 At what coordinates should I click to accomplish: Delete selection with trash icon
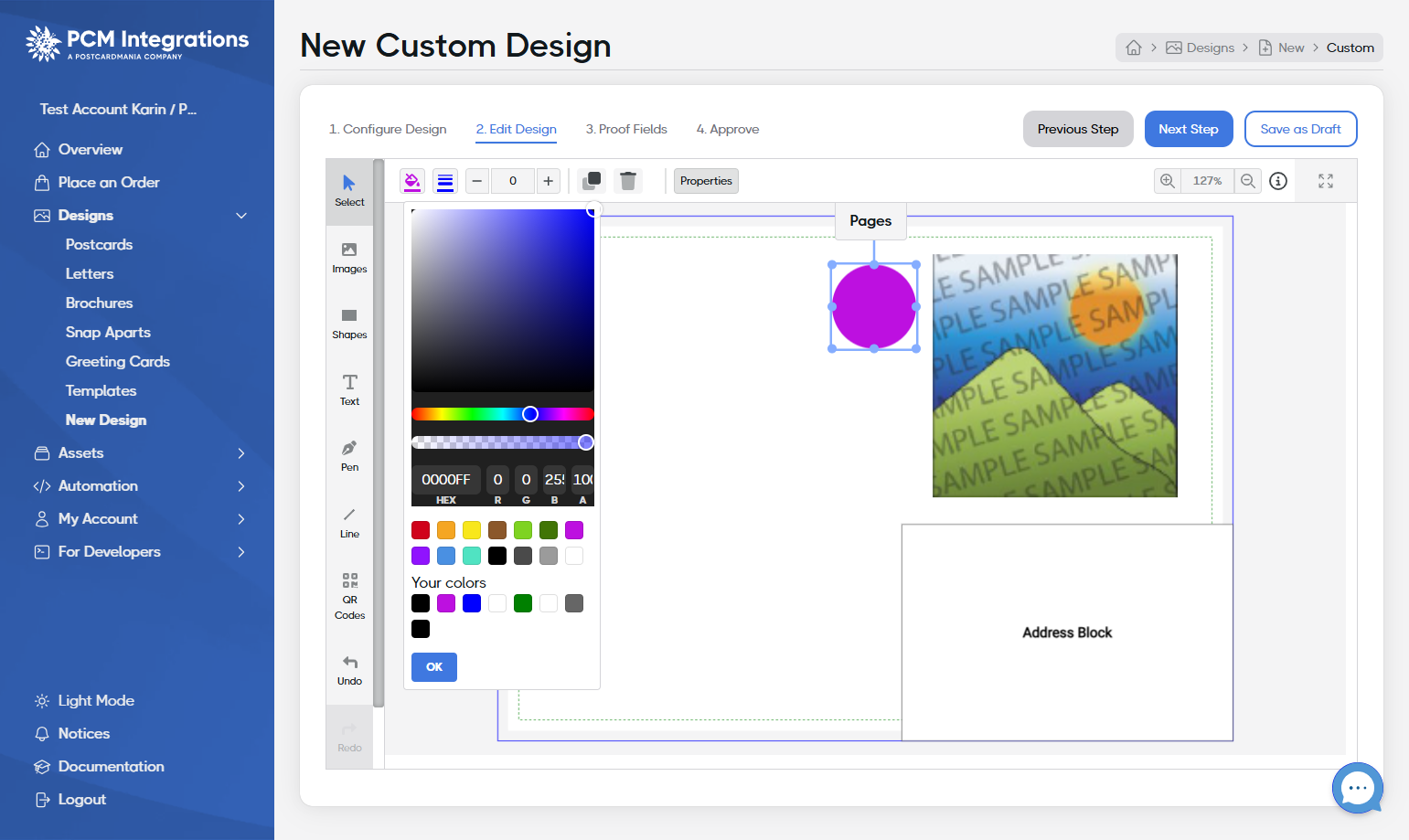click(628, 181)
